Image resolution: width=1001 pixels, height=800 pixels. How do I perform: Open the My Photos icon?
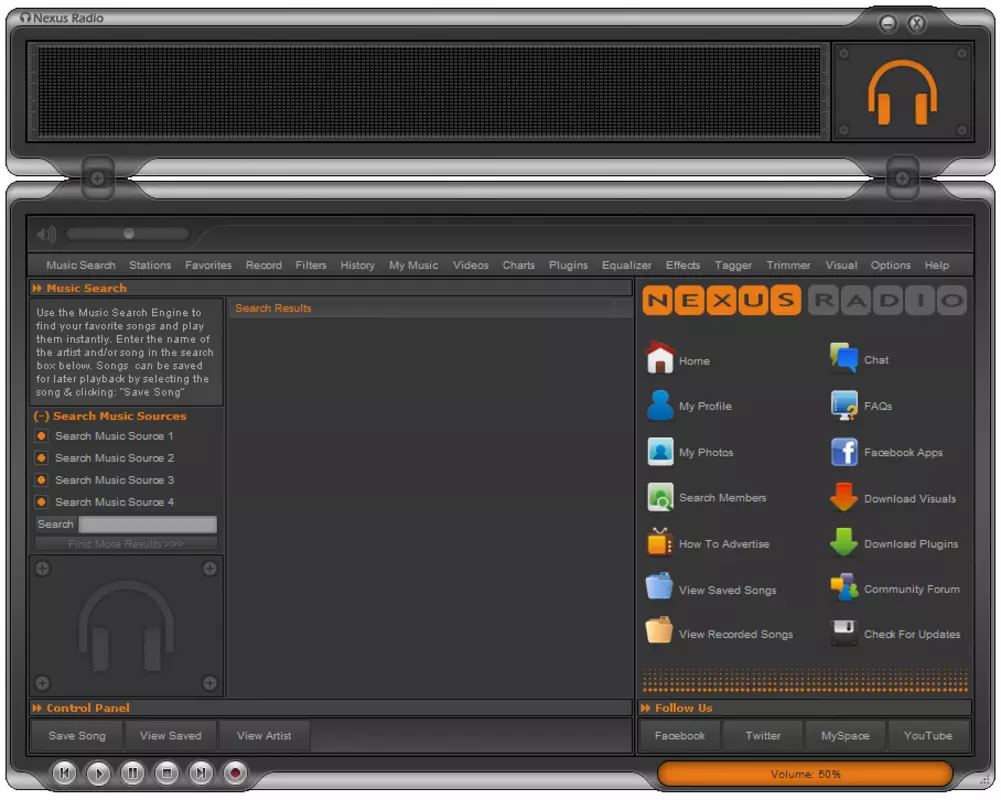point(660,451)
